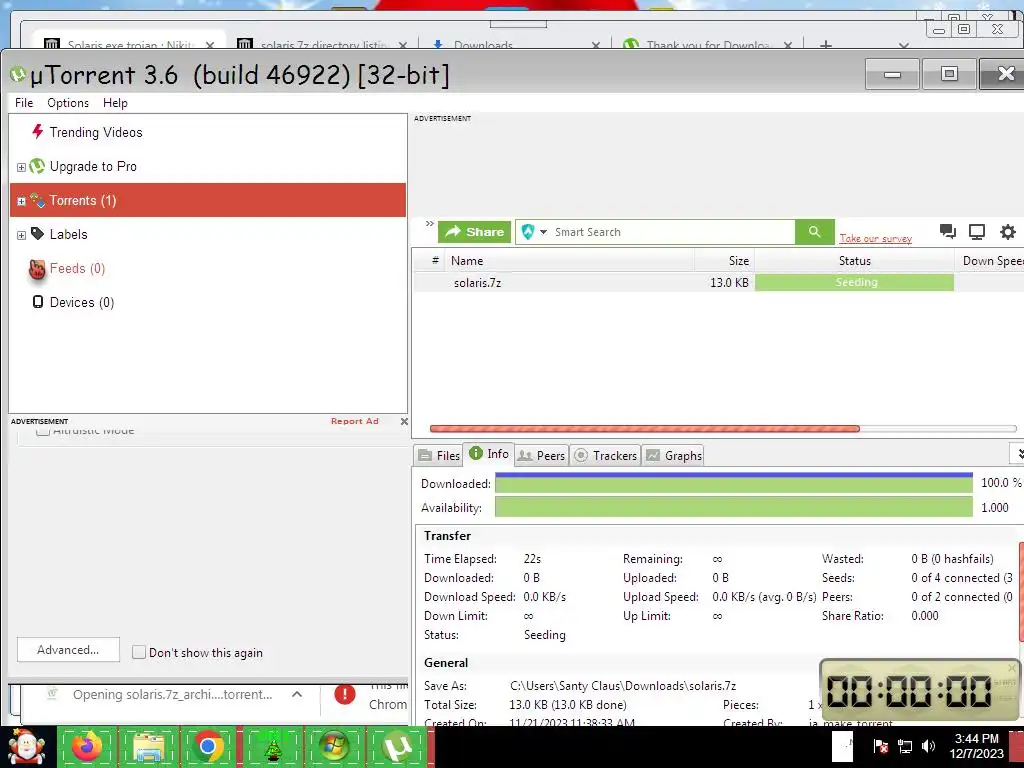Click the remote monitor icon in toolbar
Screen dimensions: 1024x768
tap(977, 231)
